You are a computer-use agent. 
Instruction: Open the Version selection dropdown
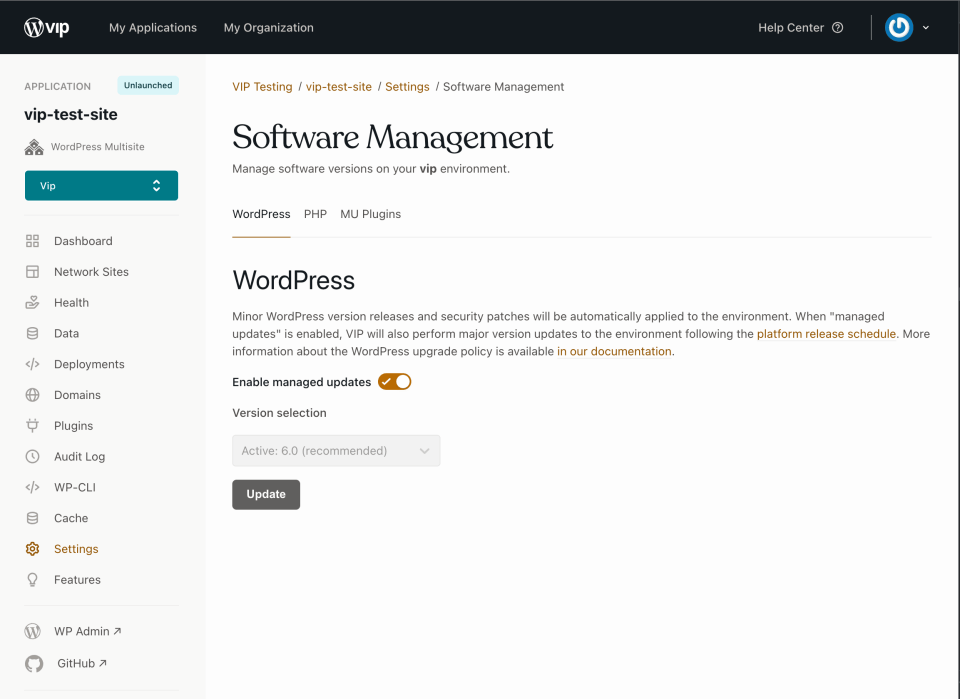(336, 451)
